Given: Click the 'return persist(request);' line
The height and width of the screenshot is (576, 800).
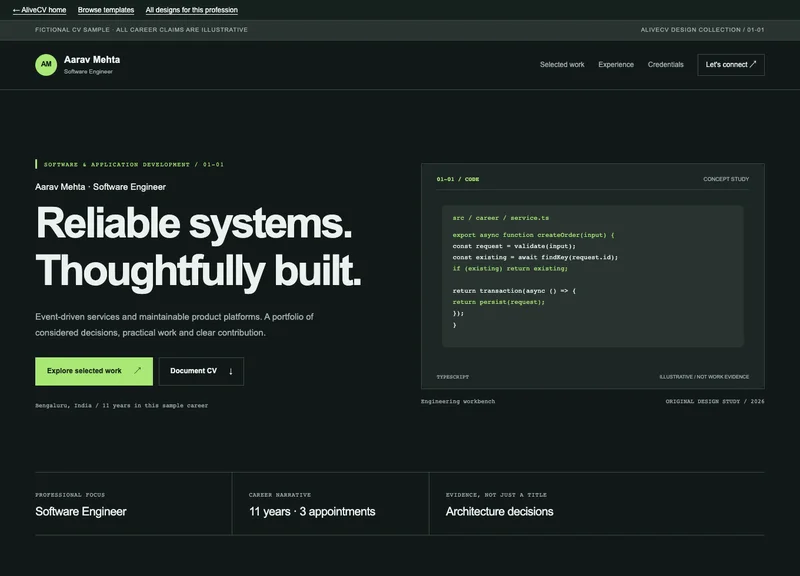Looking at the screenshot, I should pos(498,302).
